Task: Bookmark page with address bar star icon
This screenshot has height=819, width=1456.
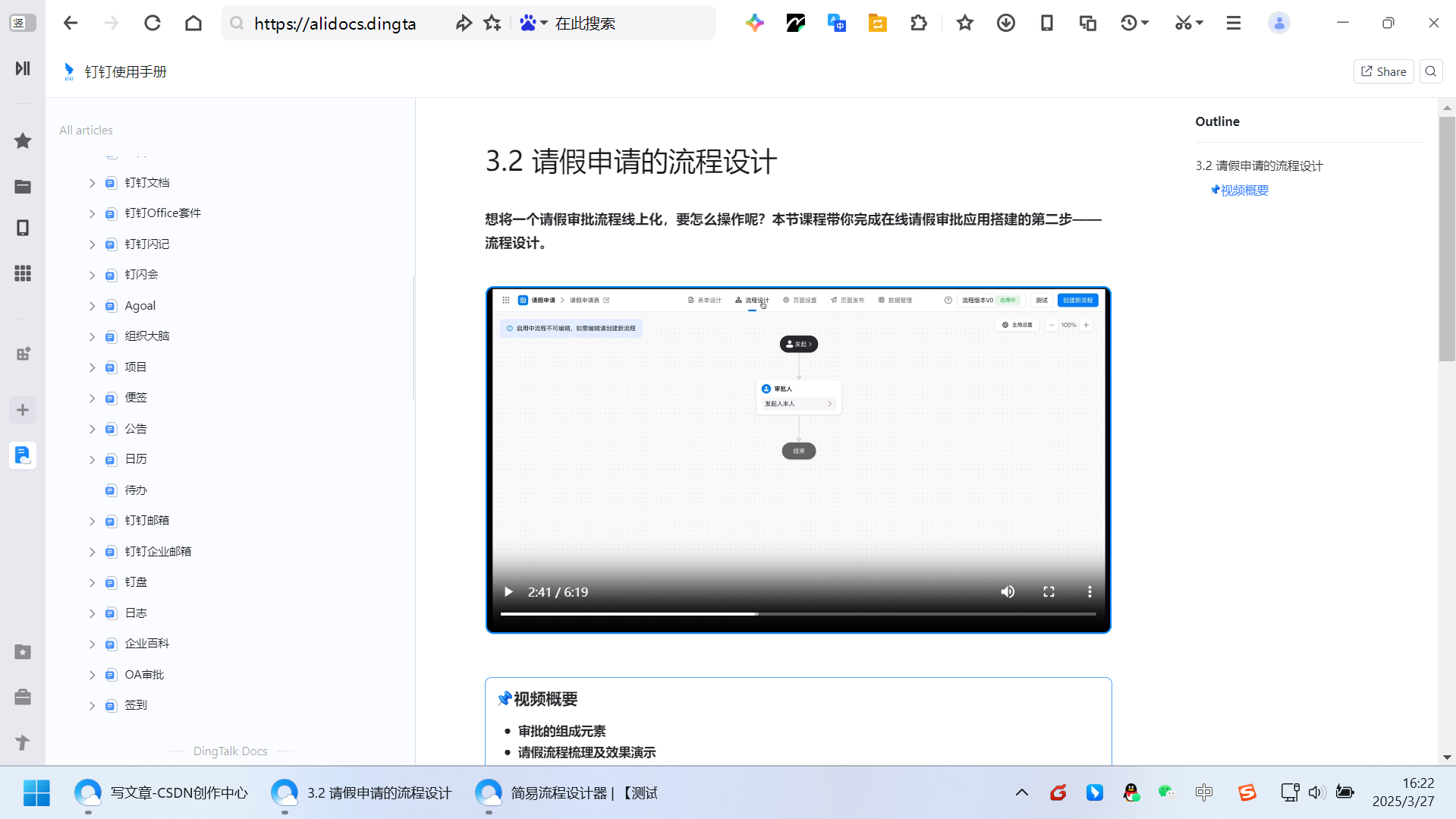Action: (492, 23)
